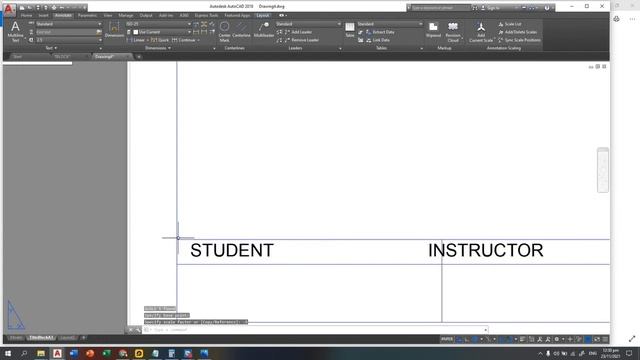
Task: Open the text height 2.5 dropdown
Action: click(x=69, y=40)
